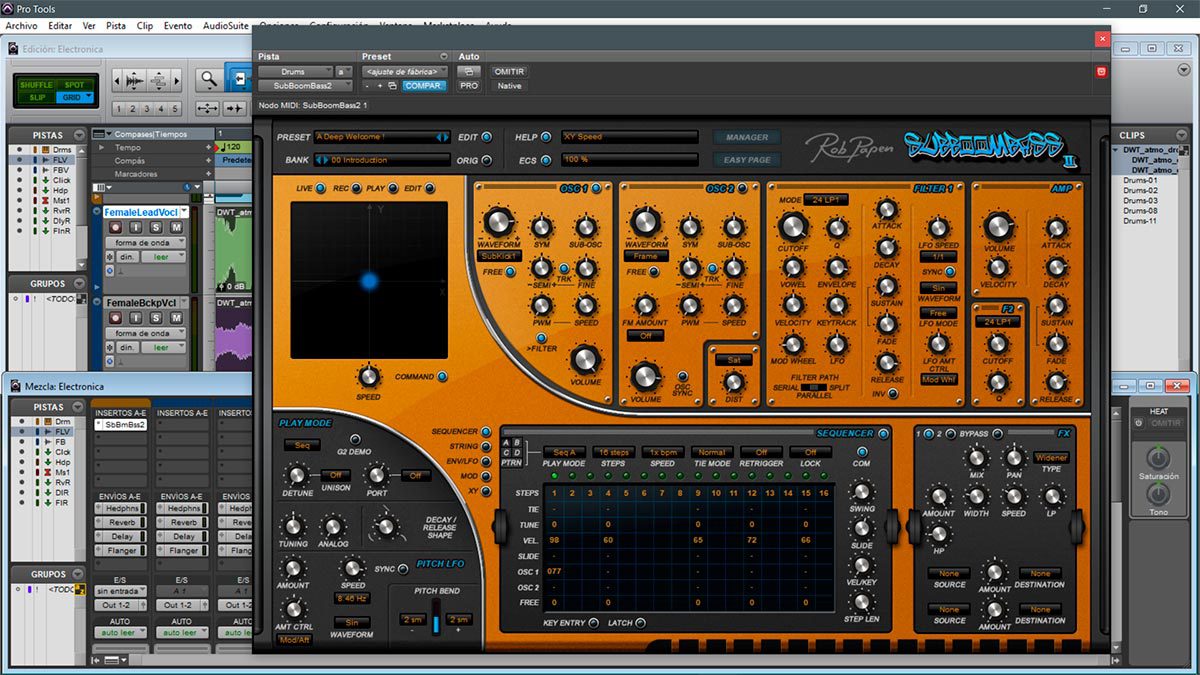Click the Amp Velocity knob
1200x675 pixels.
point(998,267)
